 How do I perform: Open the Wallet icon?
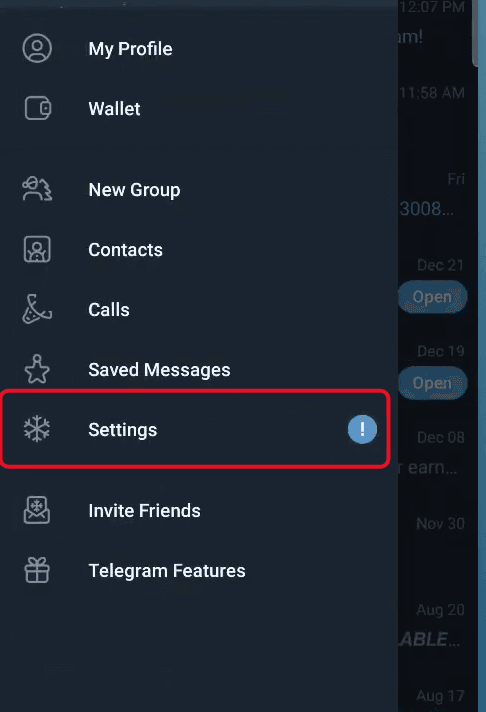(38, 108)
